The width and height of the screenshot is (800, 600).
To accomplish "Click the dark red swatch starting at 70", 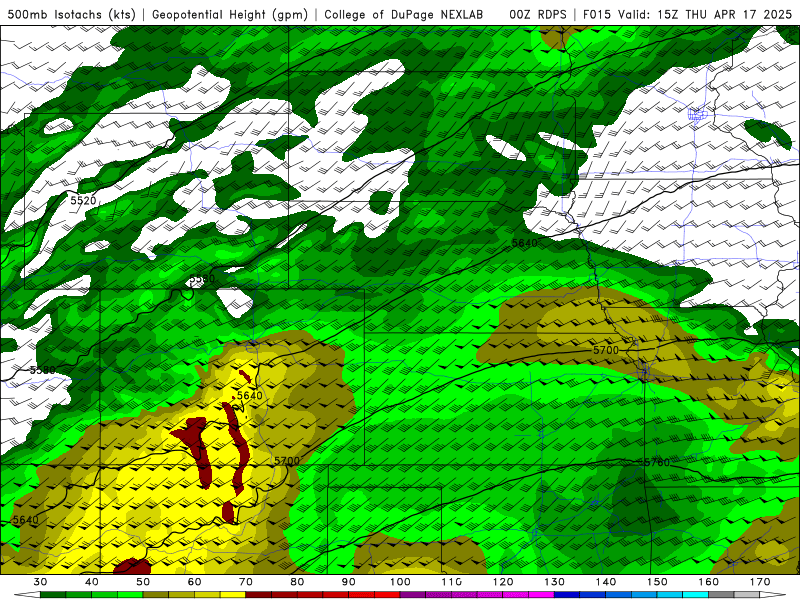I will (259, 595).
